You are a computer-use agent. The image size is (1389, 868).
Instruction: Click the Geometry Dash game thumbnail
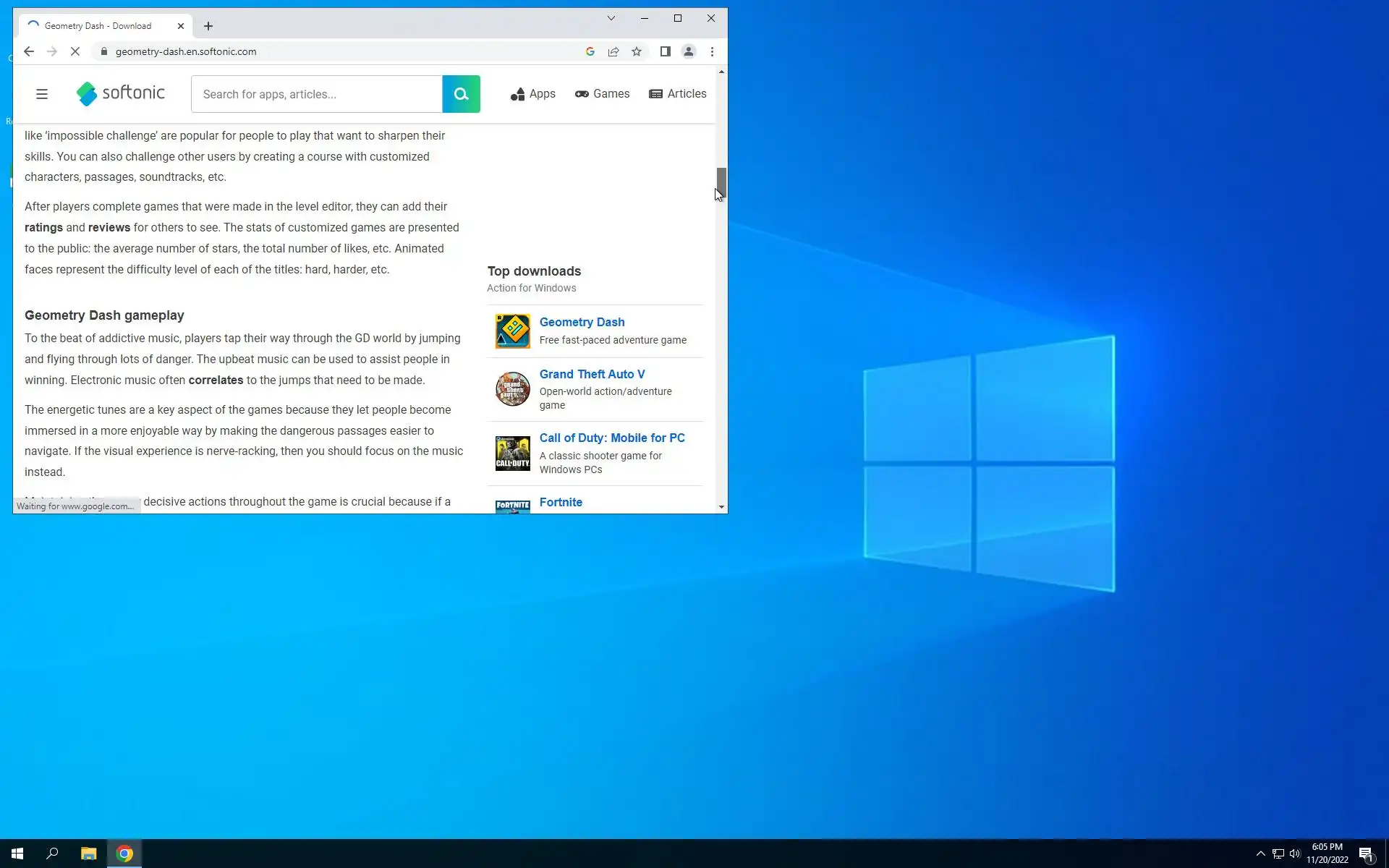click(512, 331)
